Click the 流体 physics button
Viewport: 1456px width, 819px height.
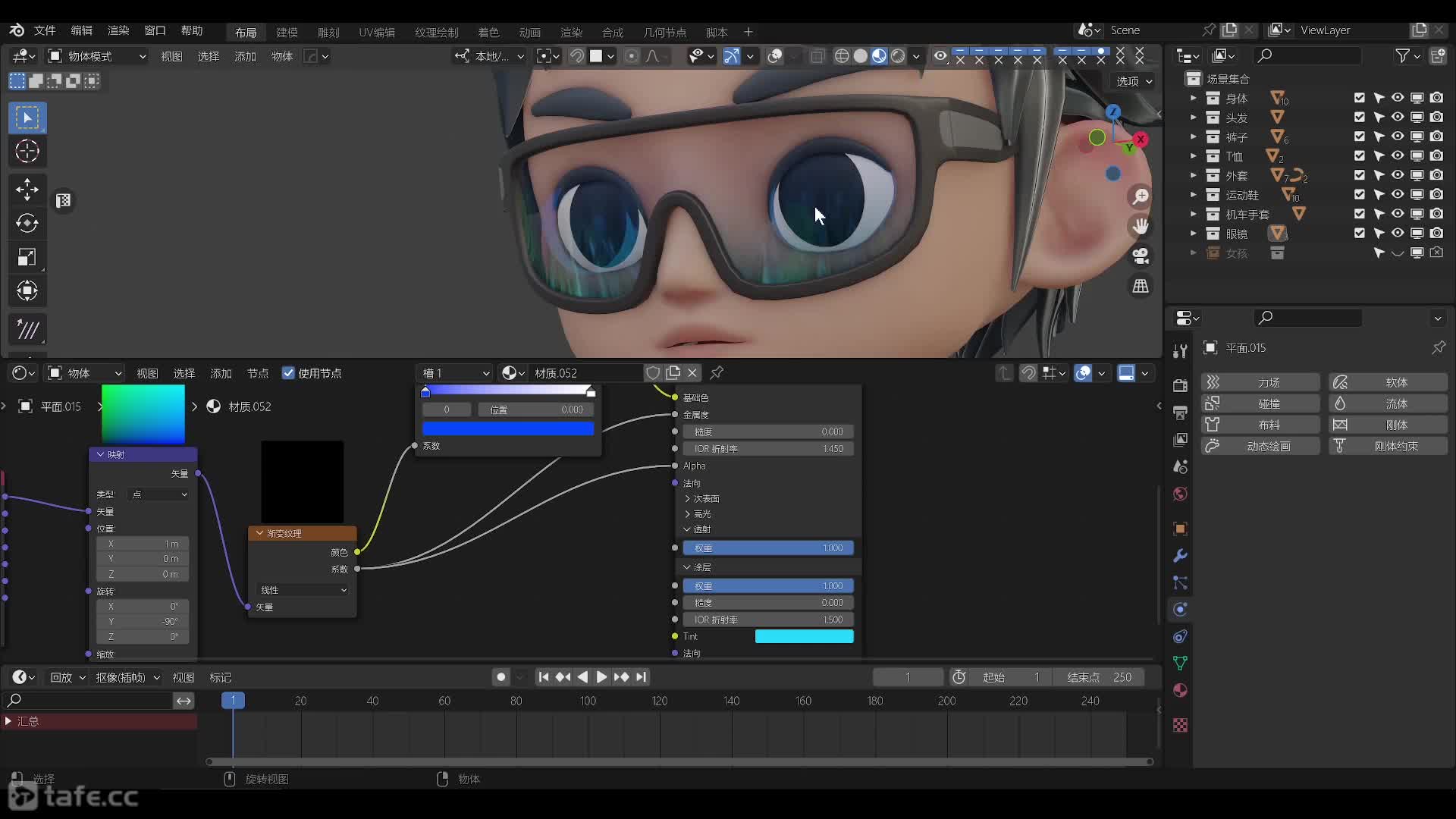1389,403
